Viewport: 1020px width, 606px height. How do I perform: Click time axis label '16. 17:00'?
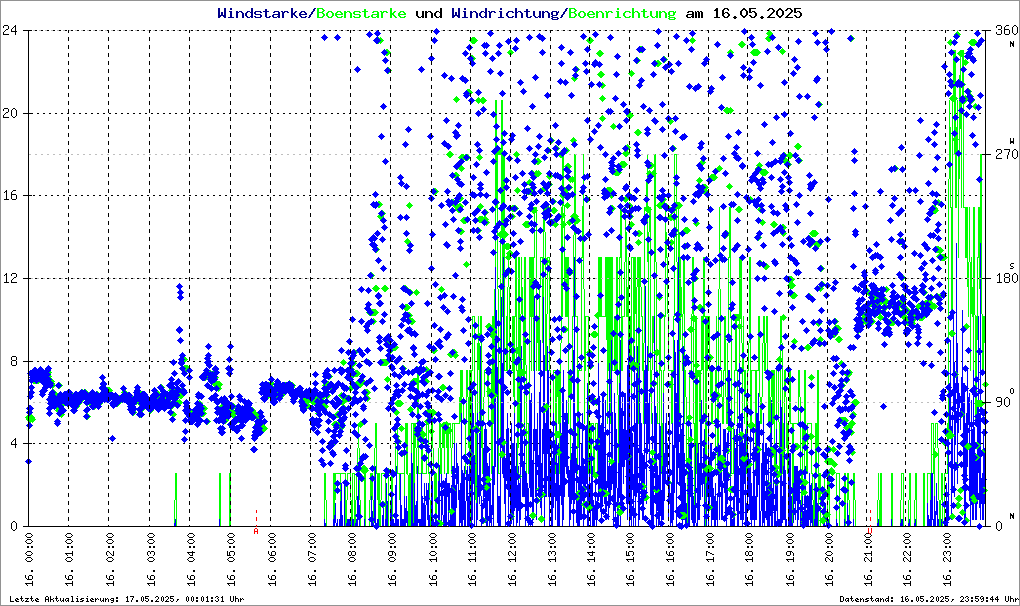710,559
